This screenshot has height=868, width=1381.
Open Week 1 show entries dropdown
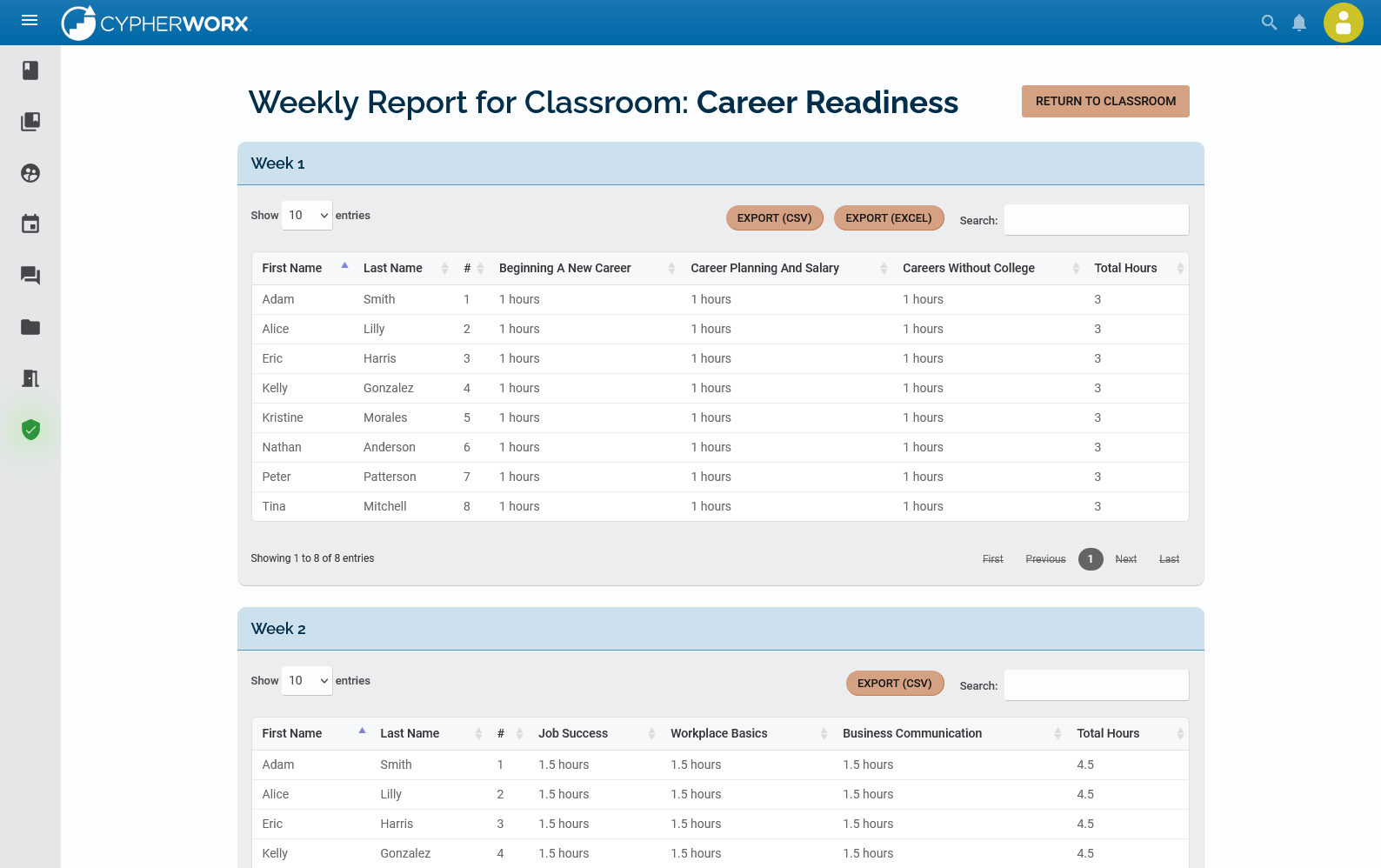pyautogui.click(x=307, y=216)
